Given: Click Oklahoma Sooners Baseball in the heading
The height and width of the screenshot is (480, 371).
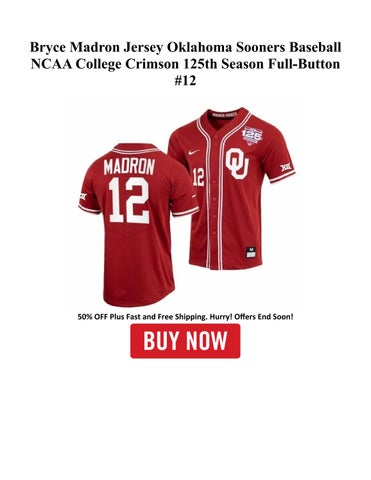Looking at the screenshot, I should coord(254,47).
